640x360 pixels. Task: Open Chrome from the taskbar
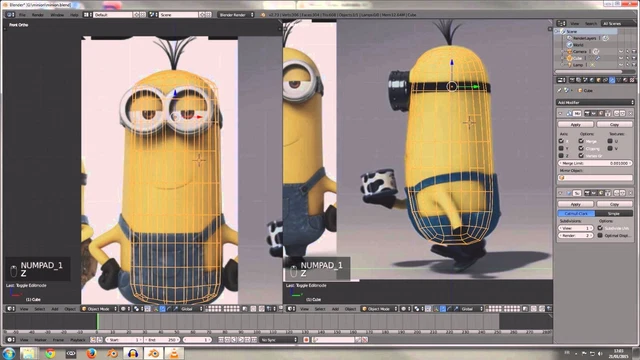tap(50, 353)
